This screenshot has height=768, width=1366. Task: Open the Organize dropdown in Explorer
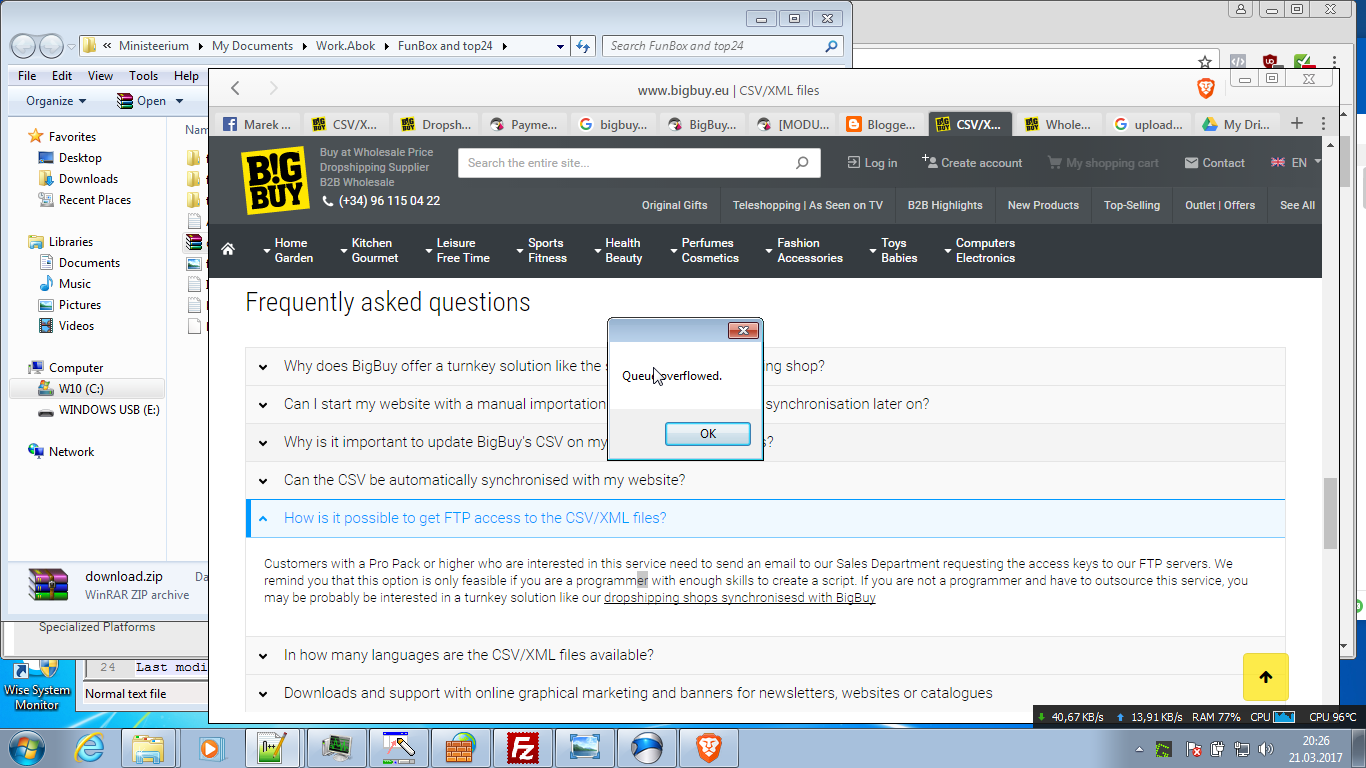pyautogui.click(x=56, y=101)
